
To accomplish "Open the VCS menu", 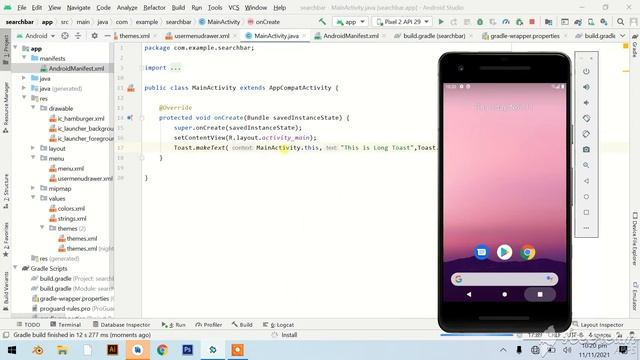I will click(234, 8).
